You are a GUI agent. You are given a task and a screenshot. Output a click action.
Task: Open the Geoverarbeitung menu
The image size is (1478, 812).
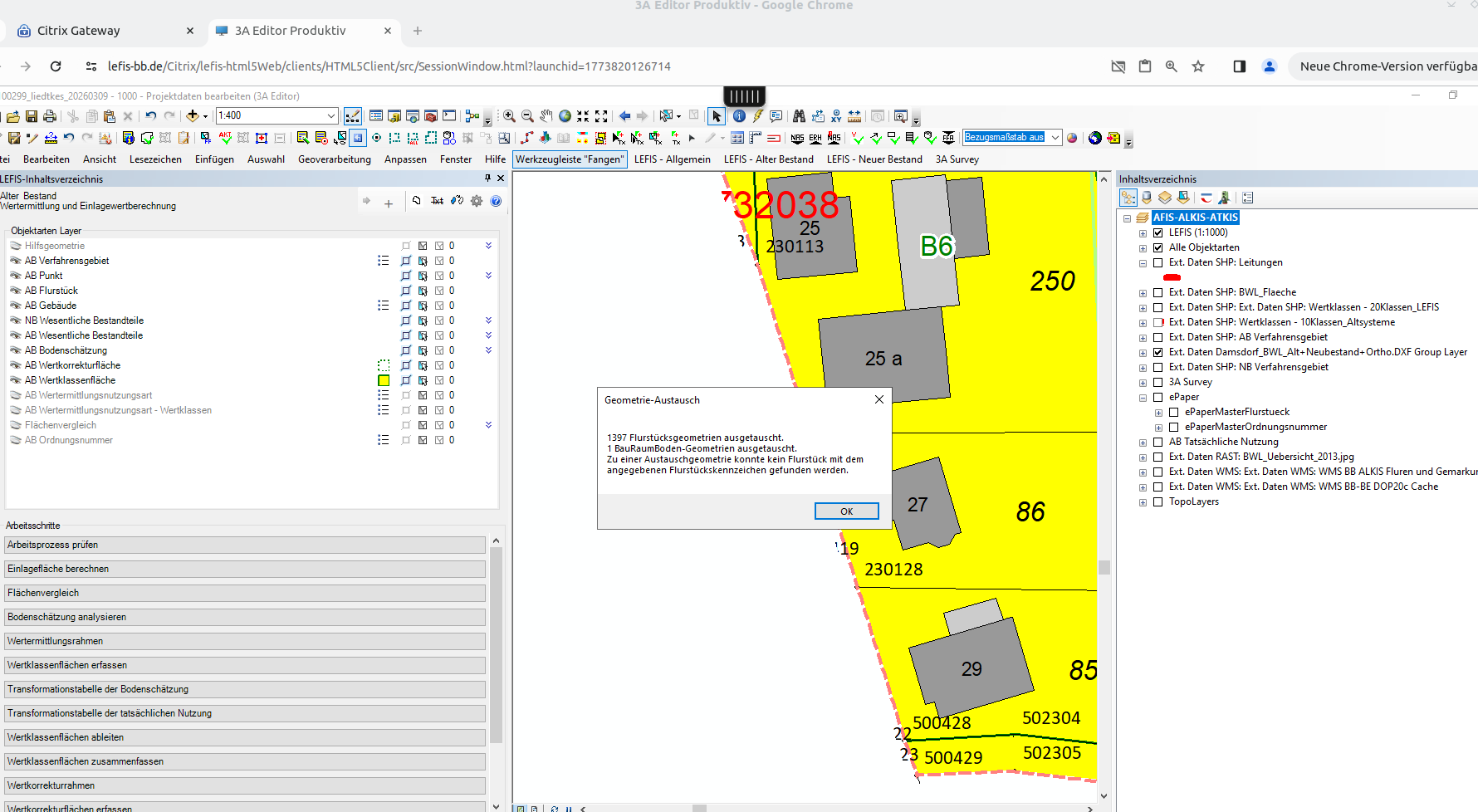(334, 159)
